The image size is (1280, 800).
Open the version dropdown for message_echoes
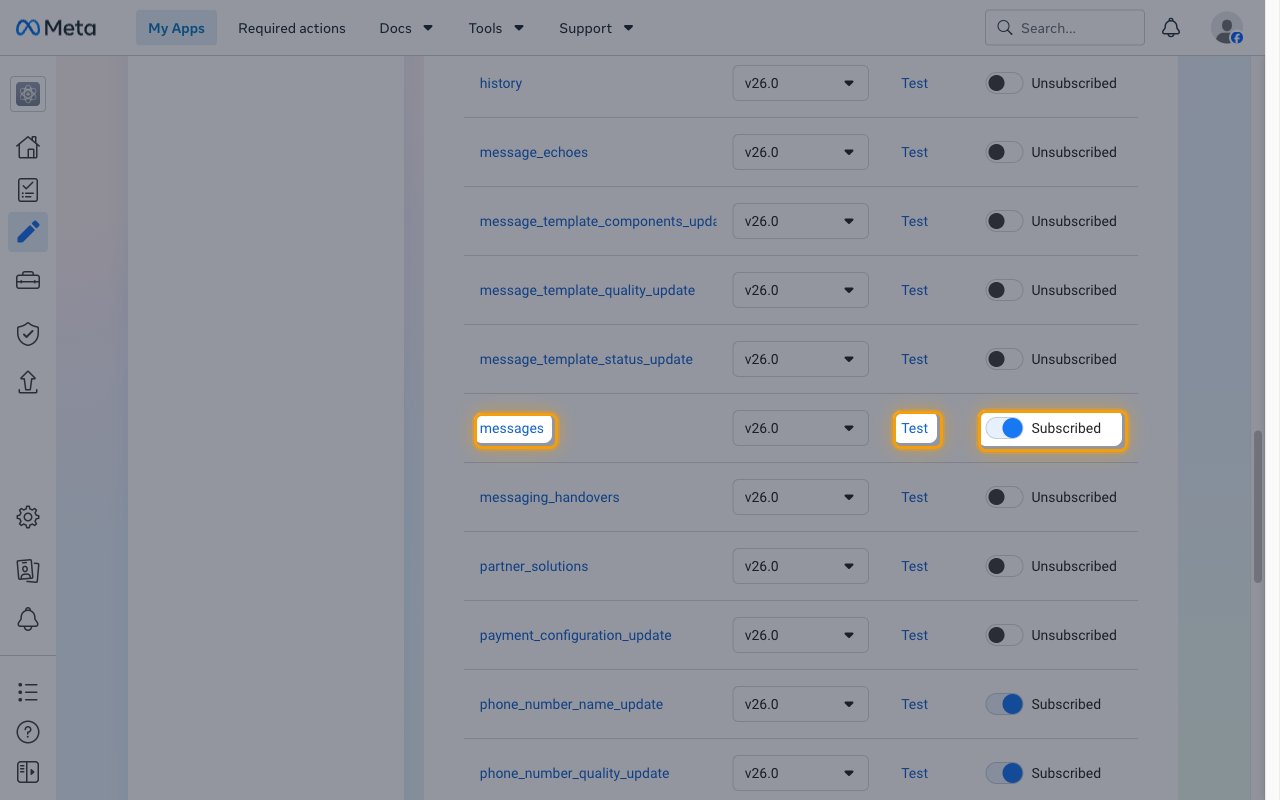pos(800,152)
